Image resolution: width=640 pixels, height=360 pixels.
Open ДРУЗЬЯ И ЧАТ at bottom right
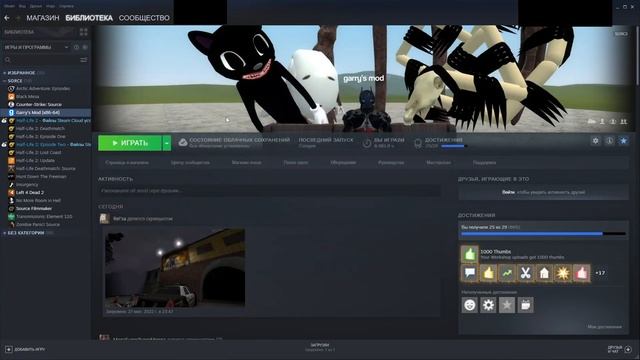(x=620, y=349)
